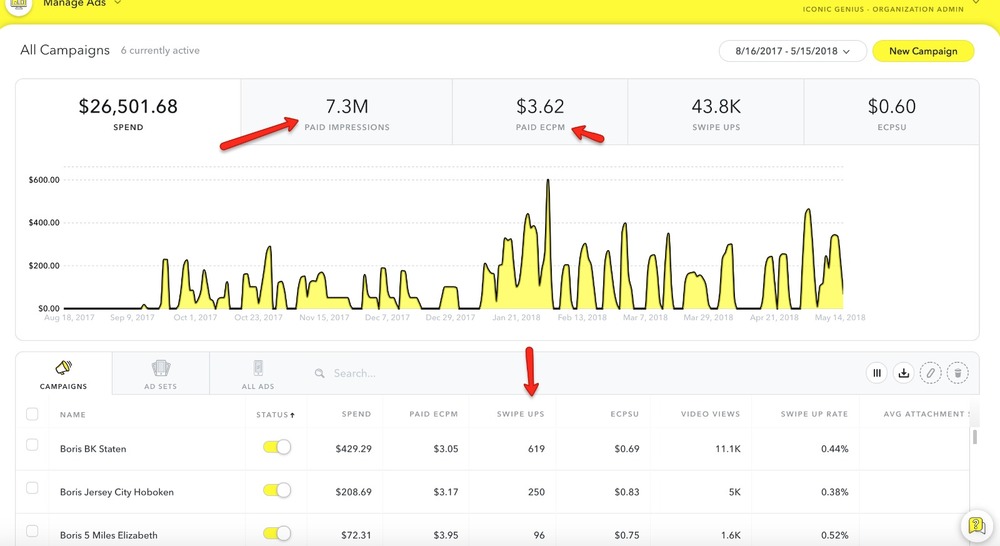Viewport: 1000px width, 546px height.
Task: Click the megaphone Campaigns icon
Action: (x=63, y=368)
